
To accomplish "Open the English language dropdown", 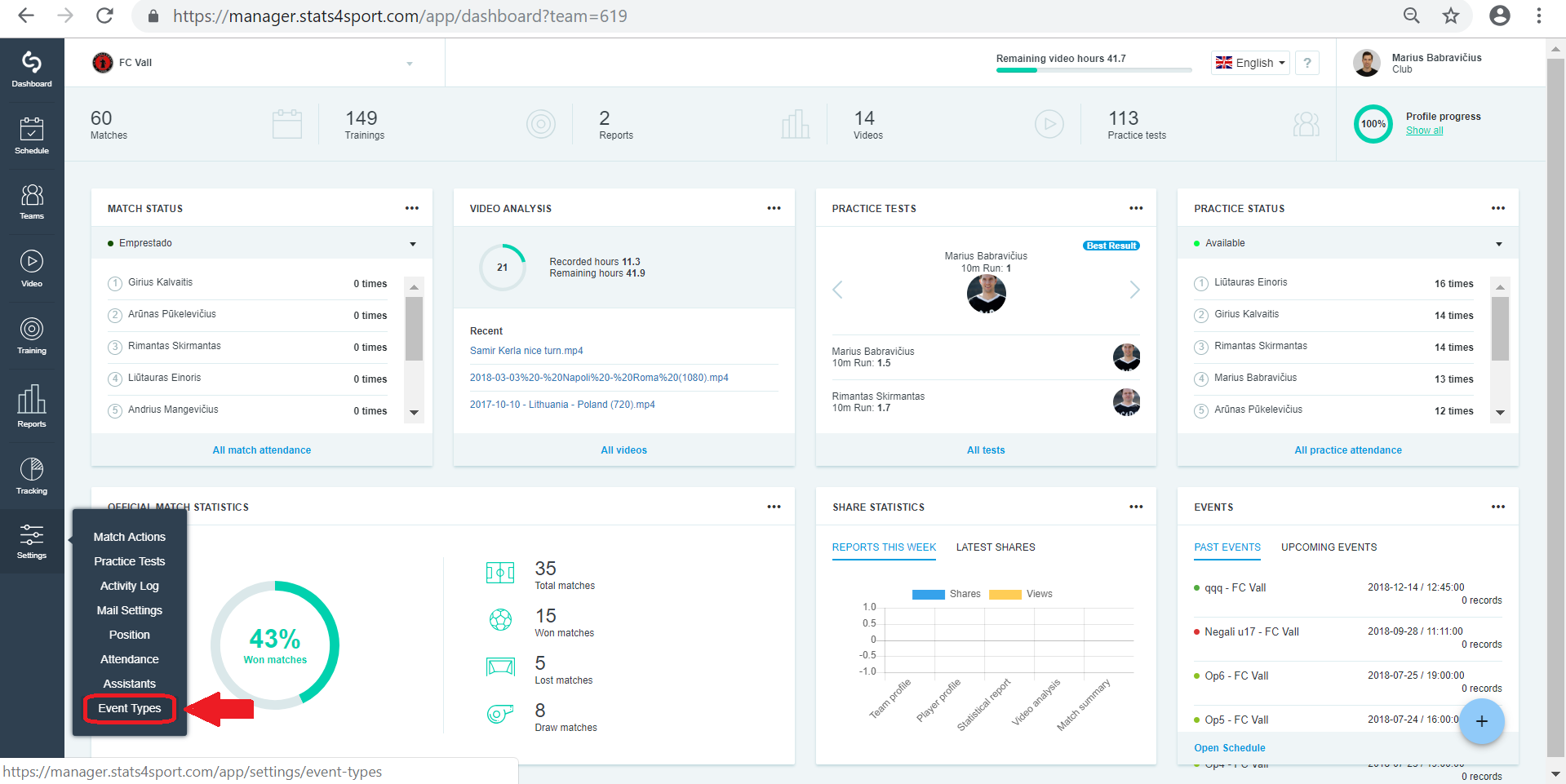I will (1250, 63).
